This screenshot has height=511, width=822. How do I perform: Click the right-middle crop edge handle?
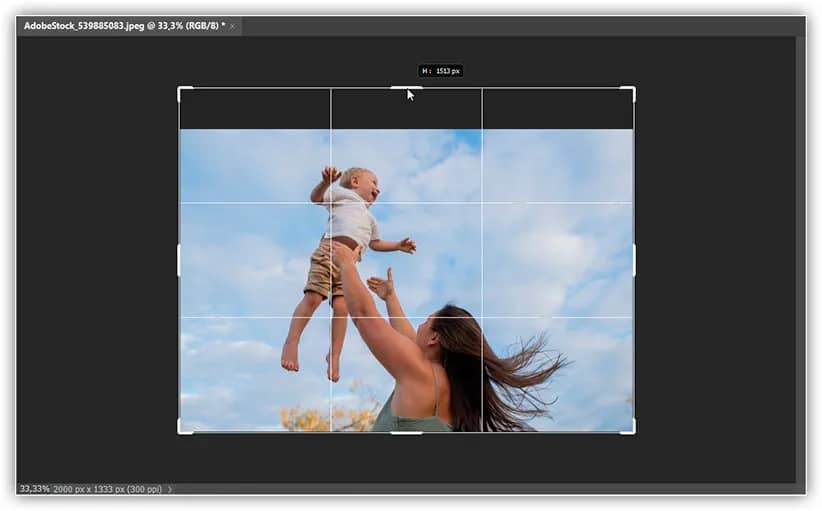[634, 260]
